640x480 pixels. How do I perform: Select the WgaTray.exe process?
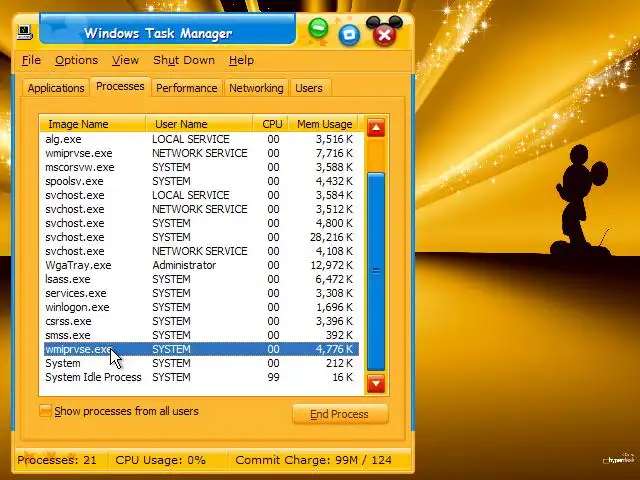click(201, 265)
